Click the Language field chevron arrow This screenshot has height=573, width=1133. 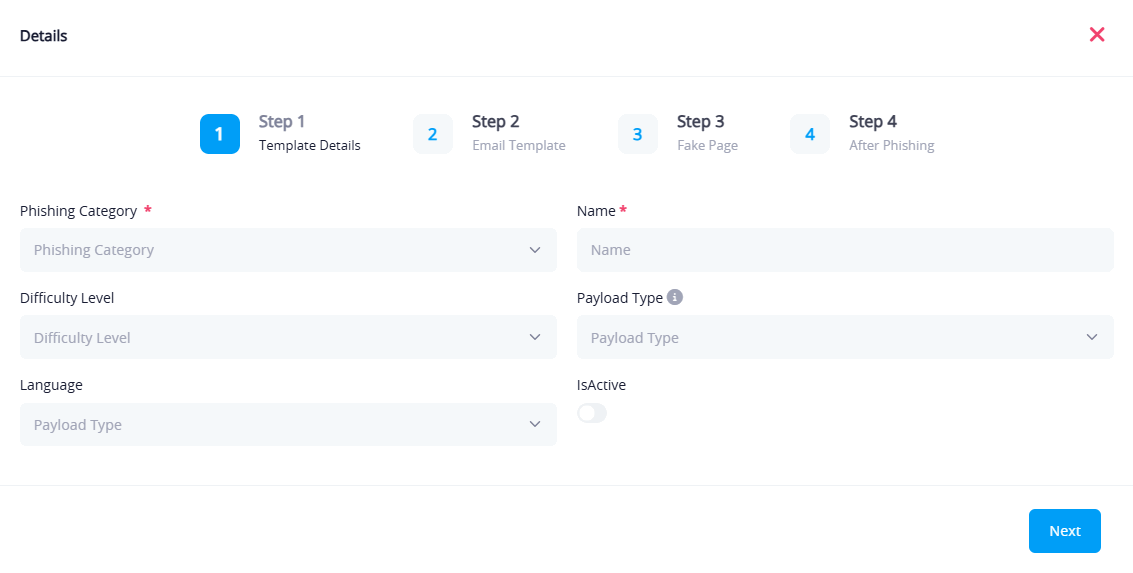(535, 425)
